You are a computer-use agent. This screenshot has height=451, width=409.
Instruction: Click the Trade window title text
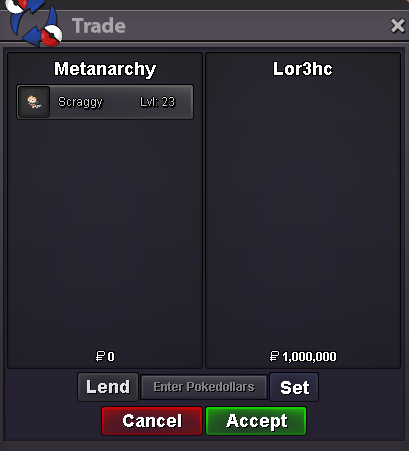click(x=99, y=26)
